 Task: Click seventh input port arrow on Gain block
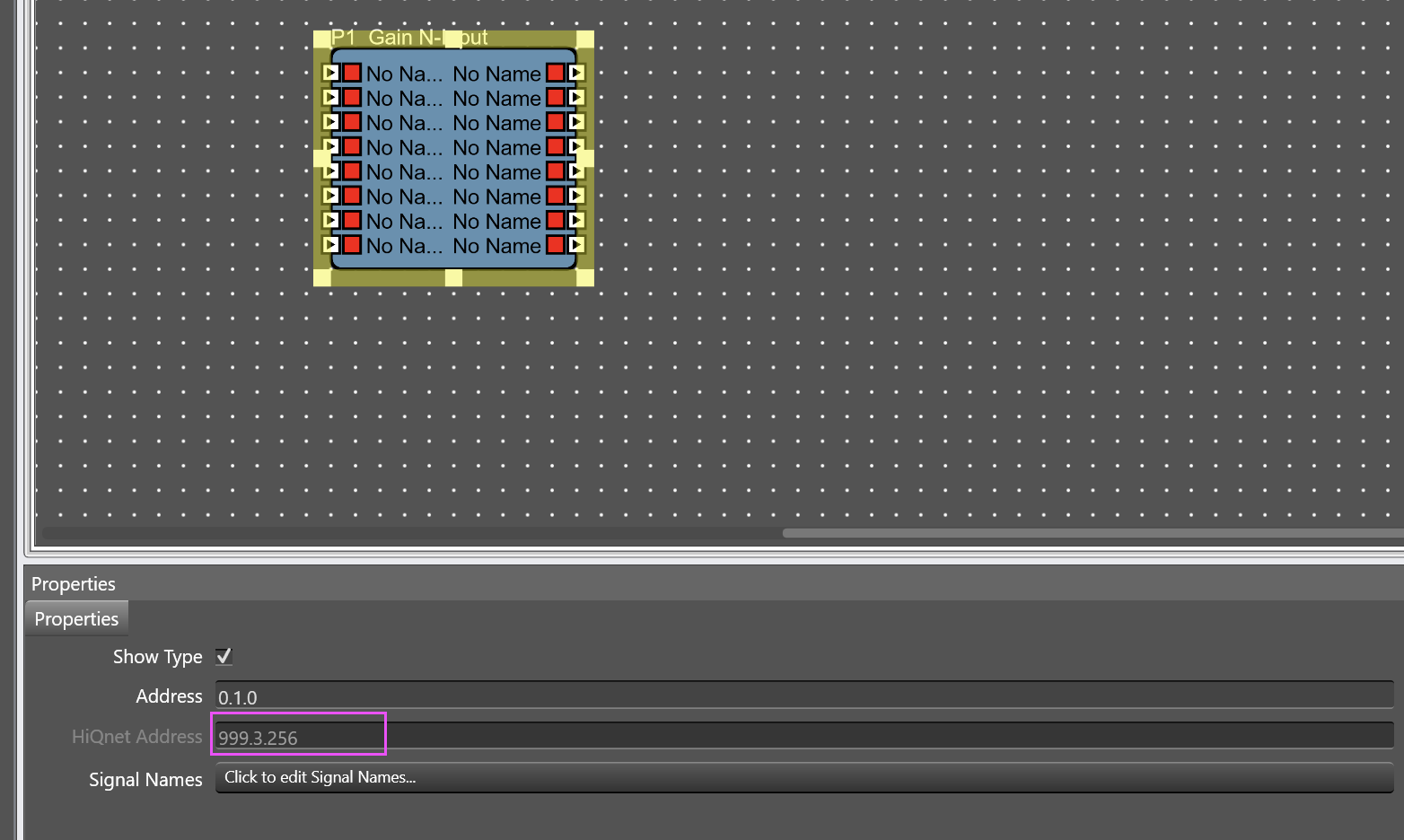pos(330,220)
